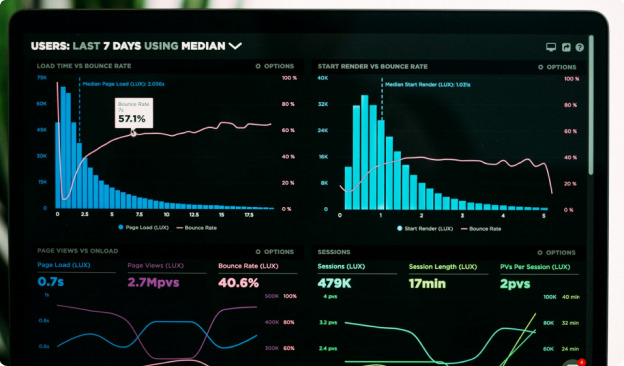Expand the MEDIAN chevron dropdown
The image size is (624, 366).
tap(235, 46)
